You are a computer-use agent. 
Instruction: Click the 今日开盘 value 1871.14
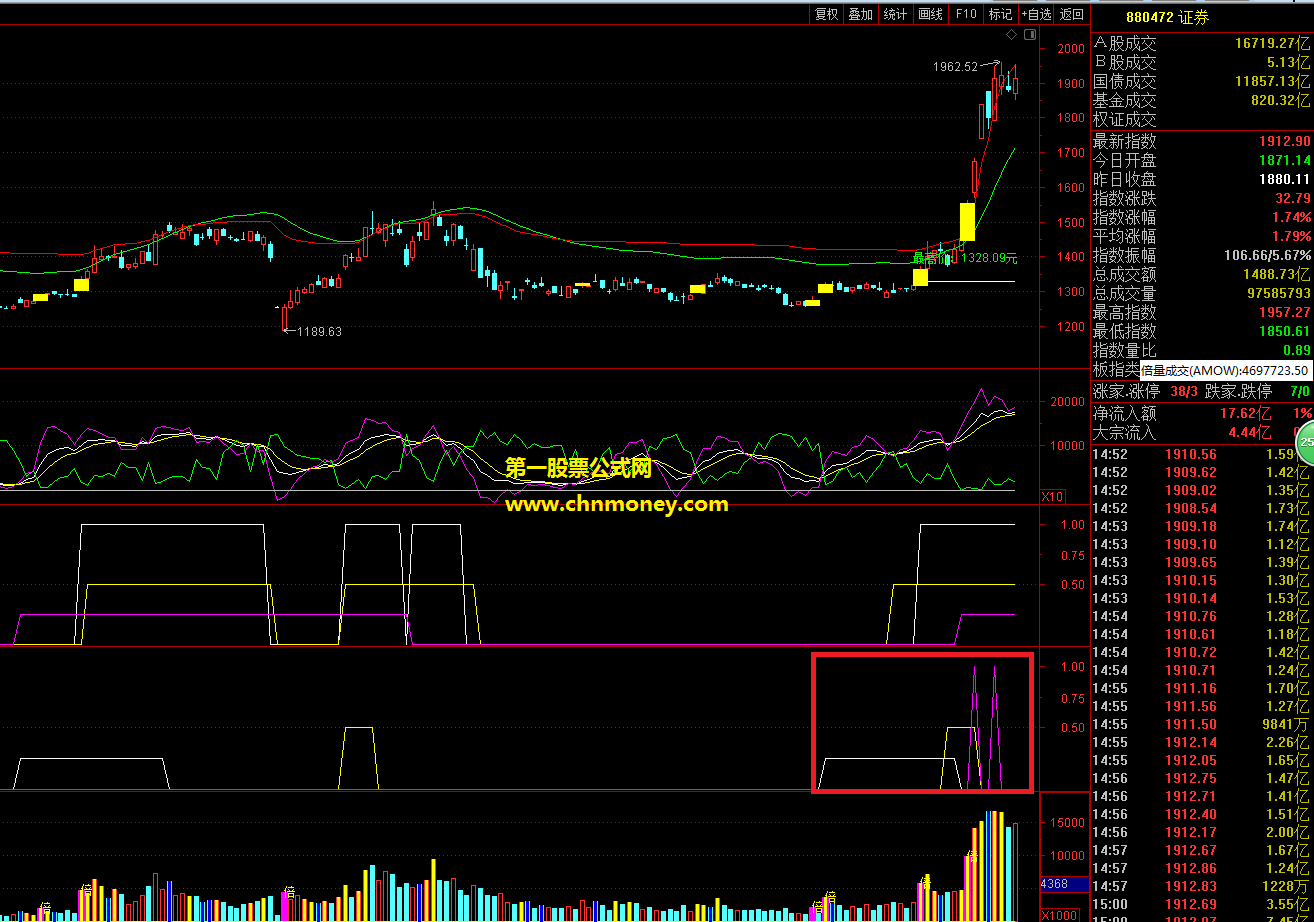click(x=1284, y=160)
